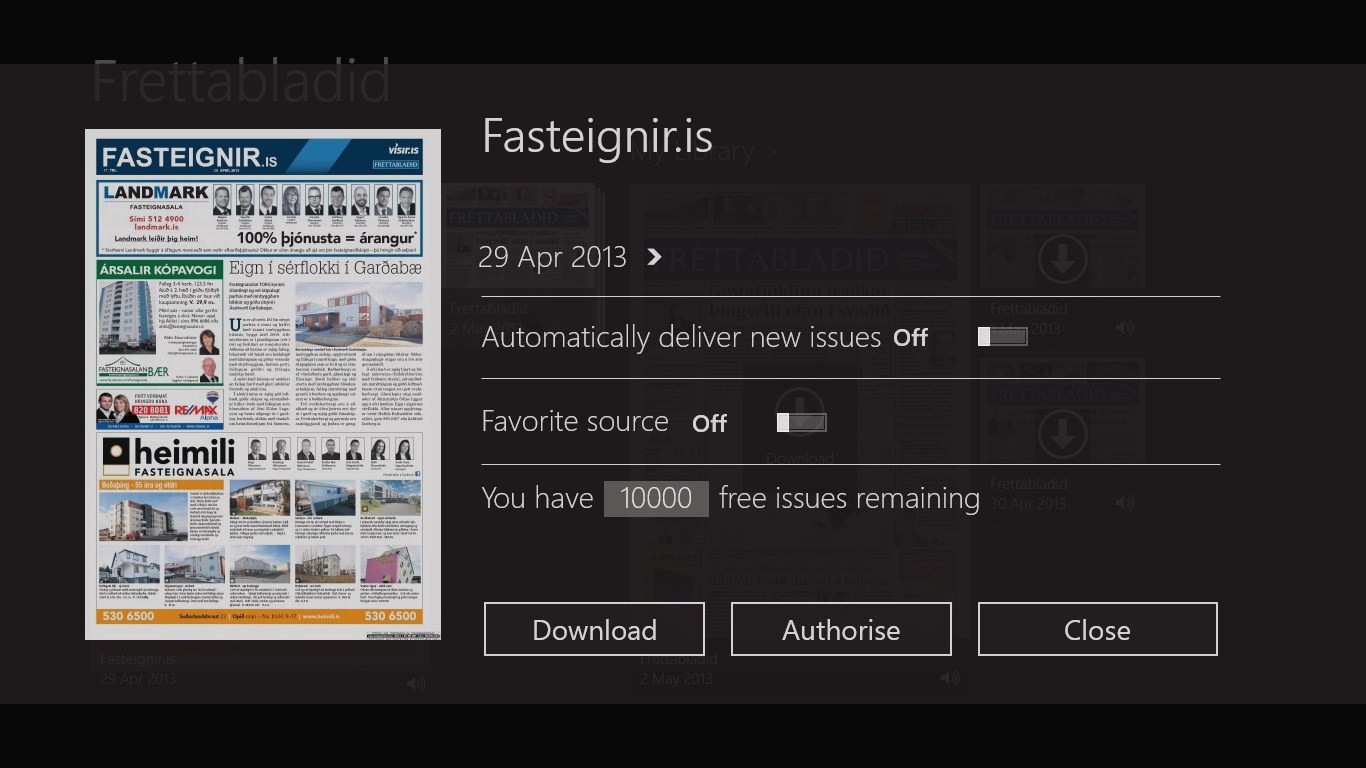
Task: Click speaker icon beside 1 May 2013 issue
Action: tap(1125, 328)
